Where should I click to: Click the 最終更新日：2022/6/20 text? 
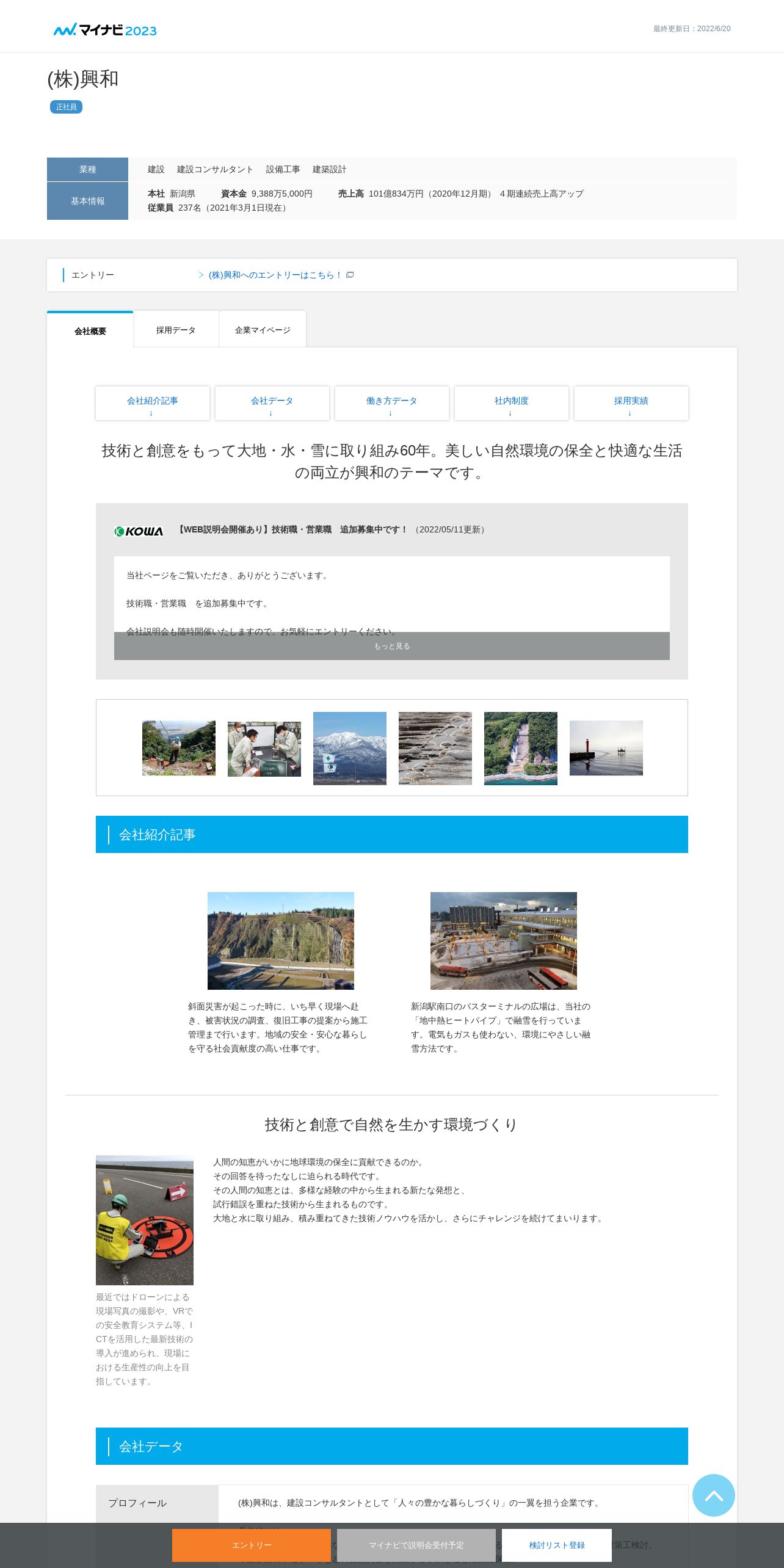[x=692, y=29]
